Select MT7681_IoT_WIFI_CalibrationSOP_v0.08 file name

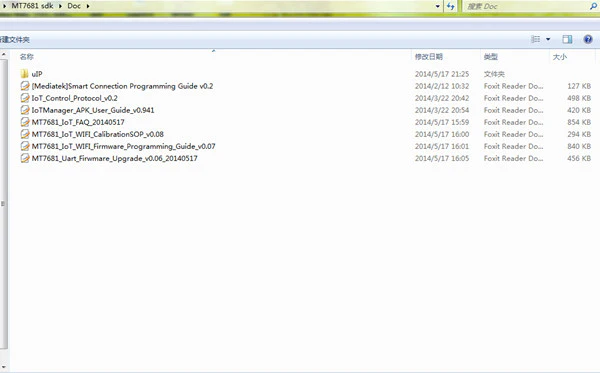tap(98, 134)
